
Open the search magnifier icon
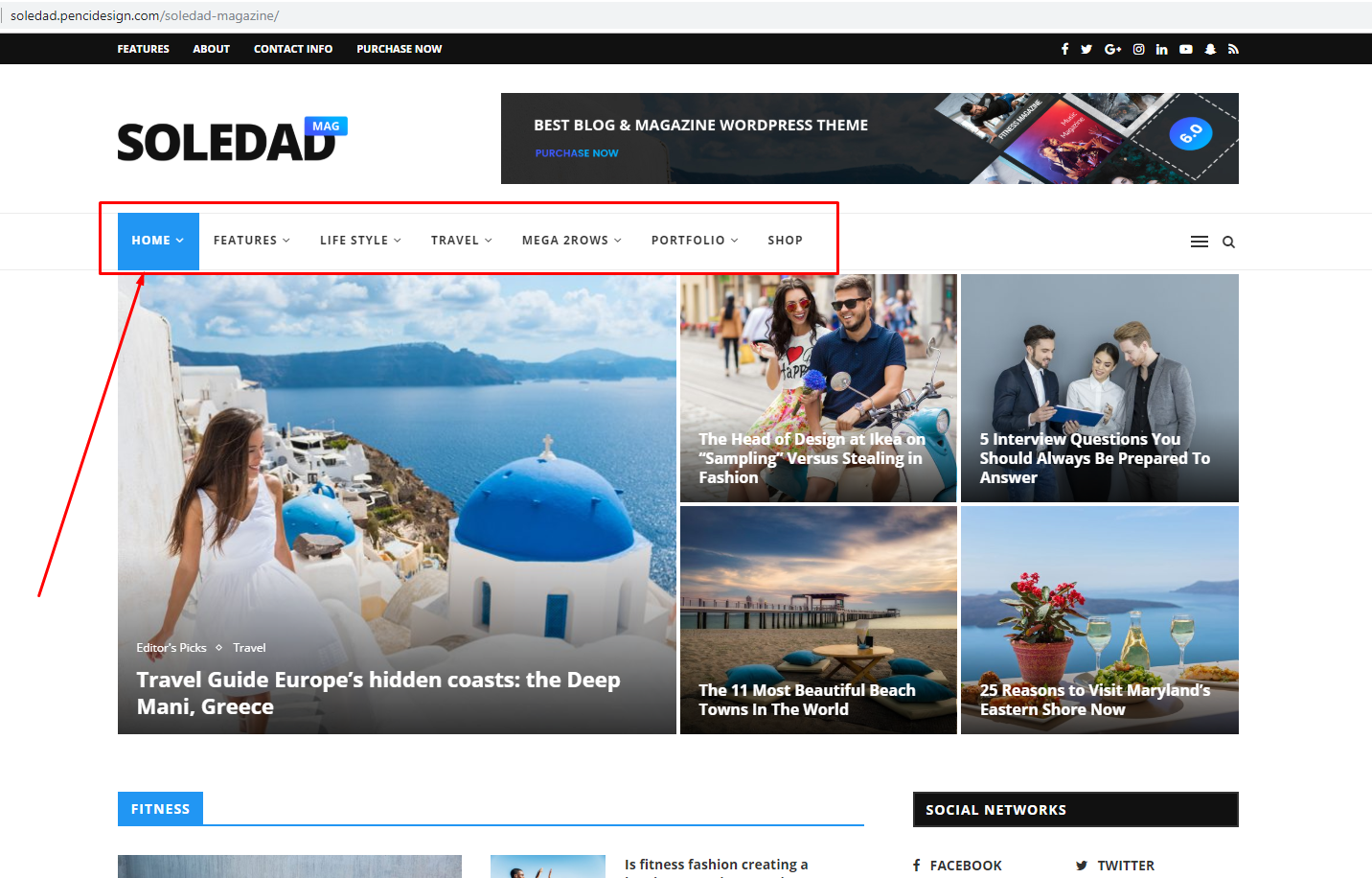(1228, 242)
